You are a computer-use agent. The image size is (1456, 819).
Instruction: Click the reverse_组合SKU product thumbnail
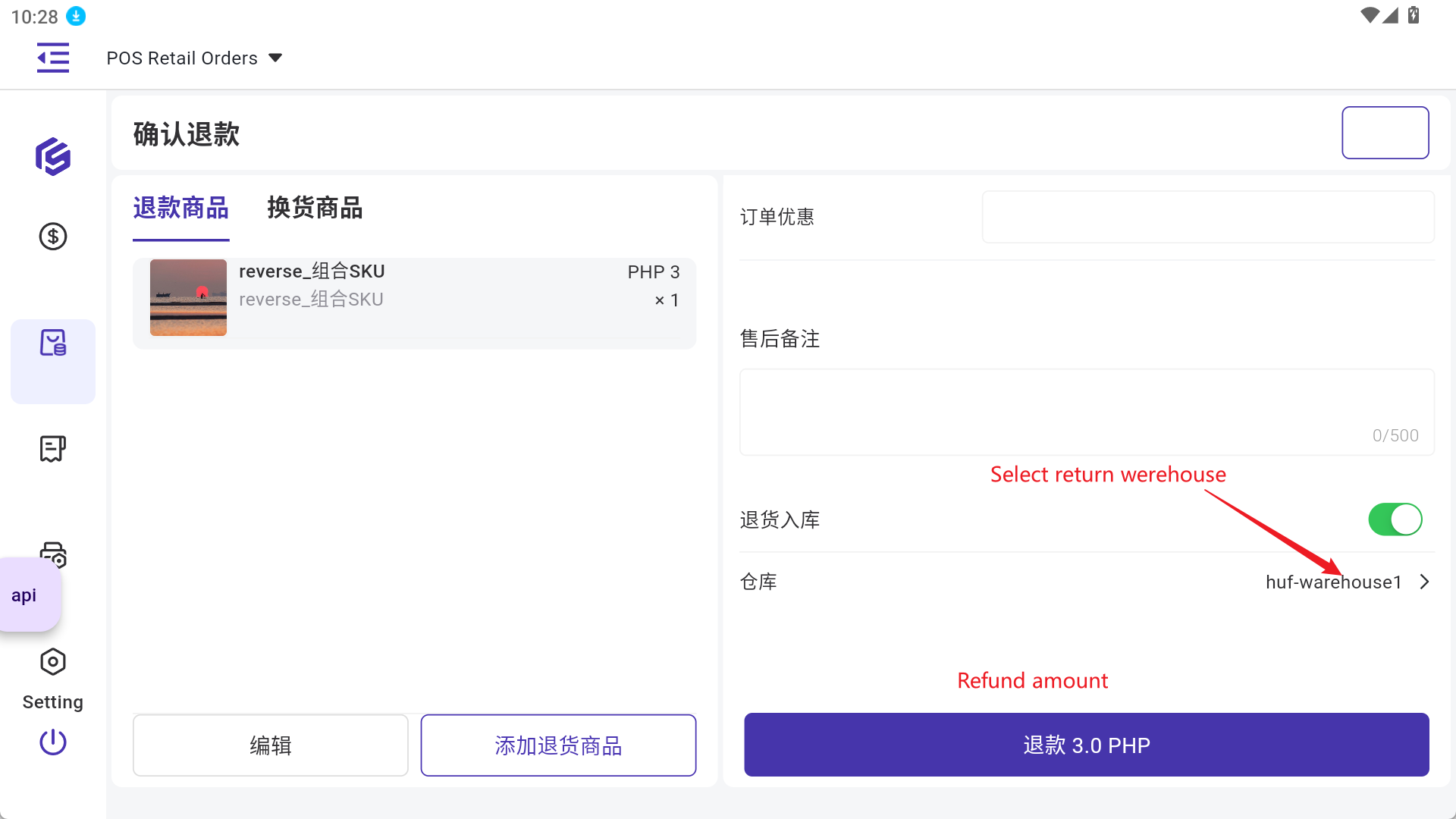(188, 298)
